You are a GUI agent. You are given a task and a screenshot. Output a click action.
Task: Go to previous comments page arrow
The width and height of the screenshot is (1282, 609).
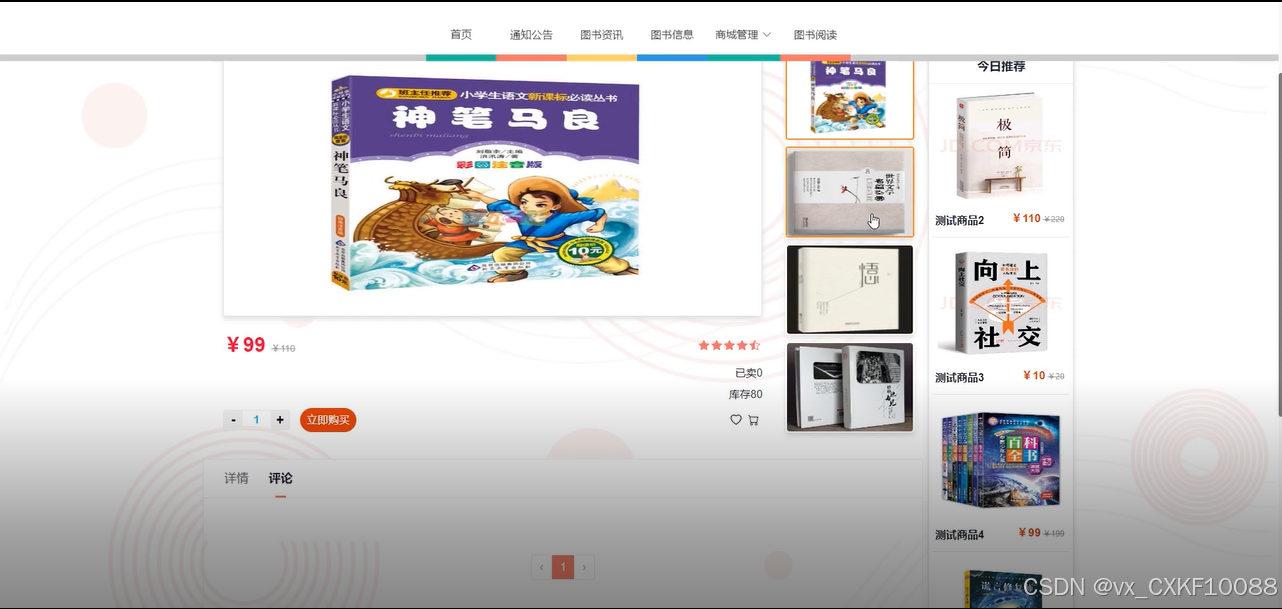(x=542, y=568)
